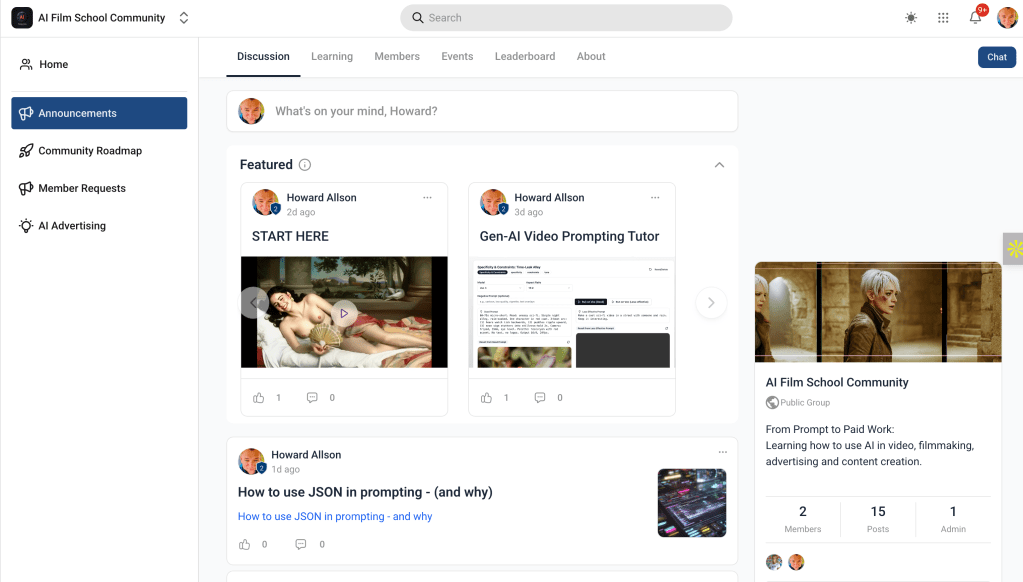
Task: Open options menu on JSON prompting post
Action: coord(722,452)
